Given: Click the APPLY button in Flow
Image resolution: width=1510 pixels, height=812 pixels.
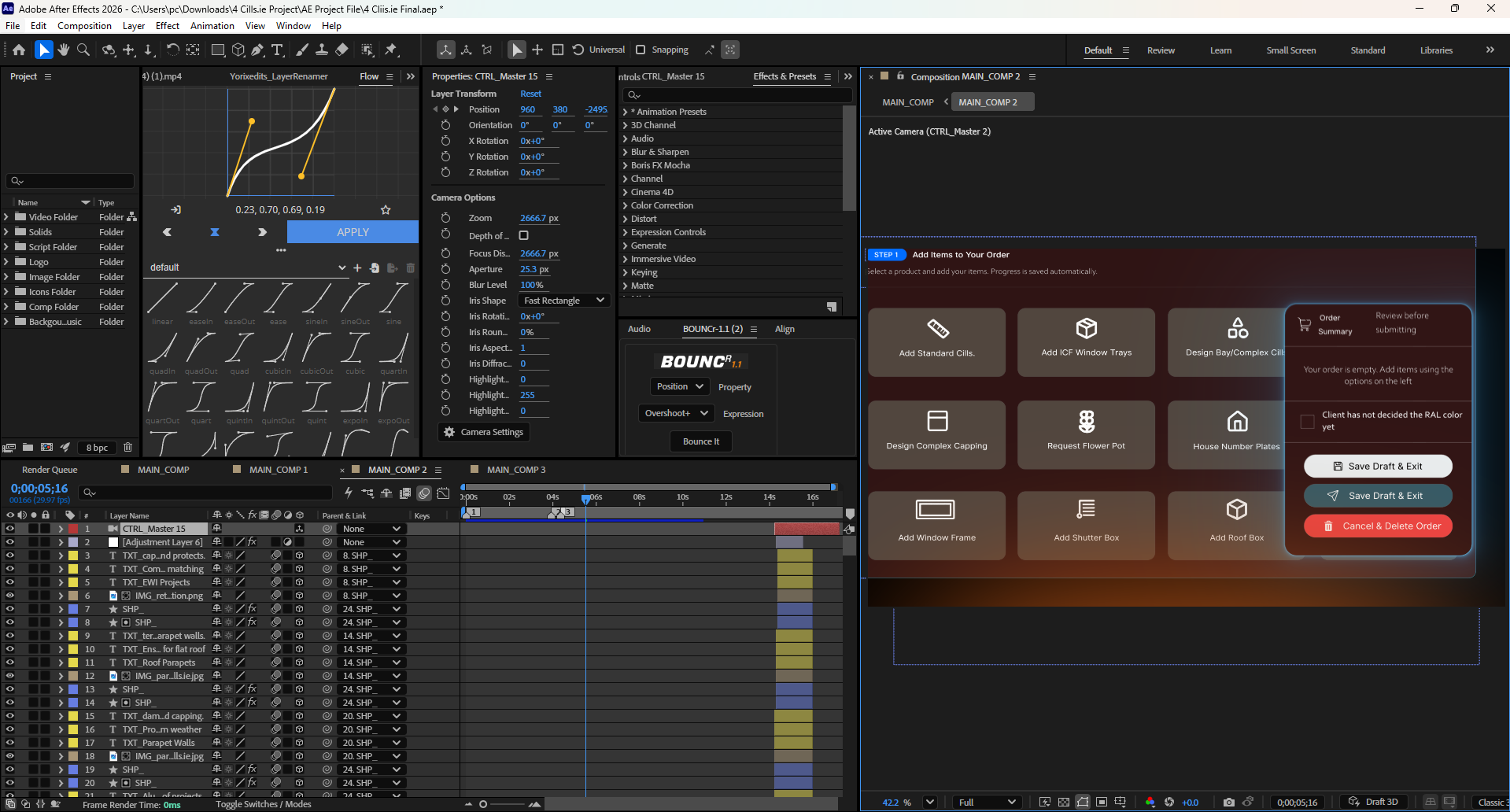Looking at the screenshot, I should click(x=353, y=232).
